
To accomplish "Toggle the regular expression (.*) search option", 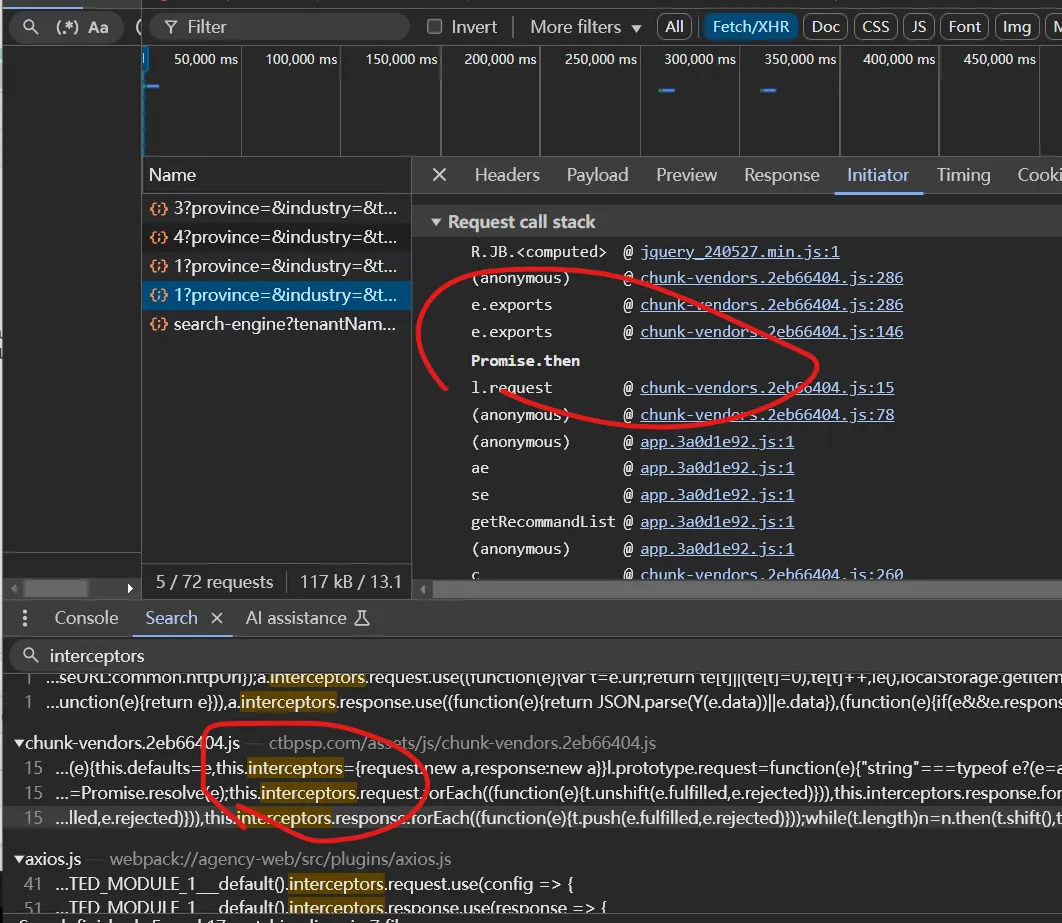I will (67, 27).
